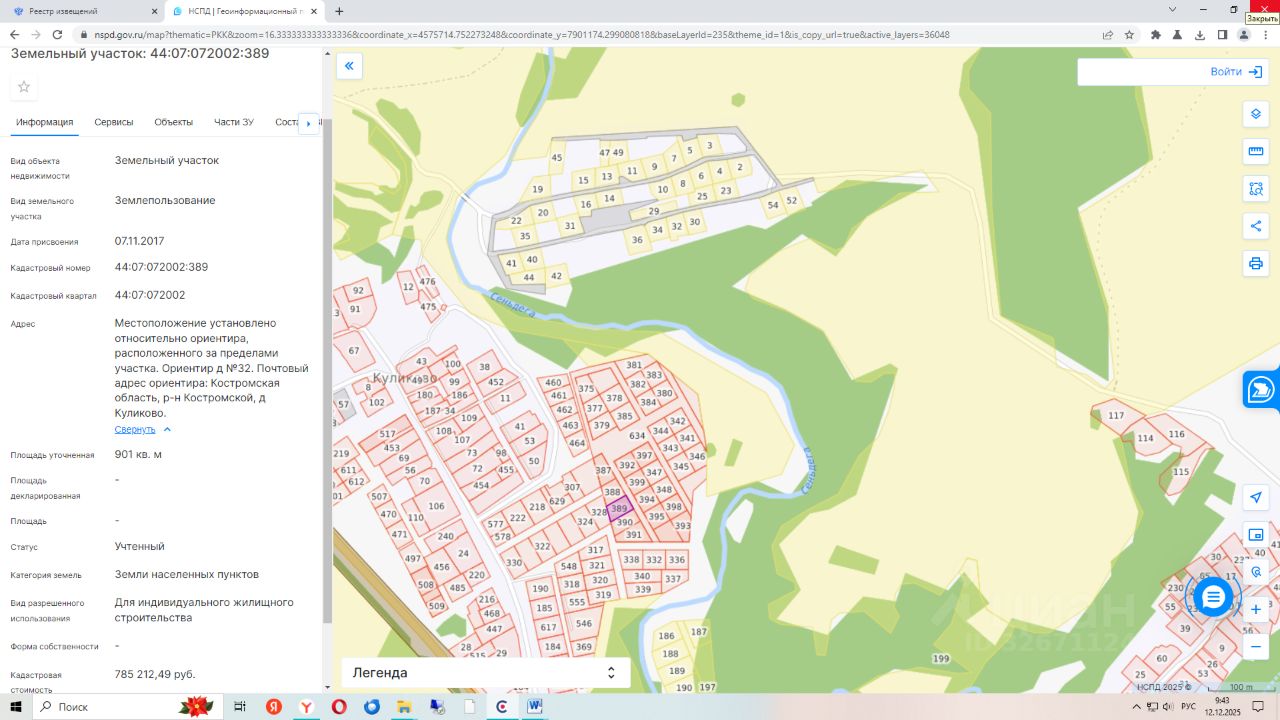
Task: Expand the Легенда dropdown
Action: click(611, 673)
